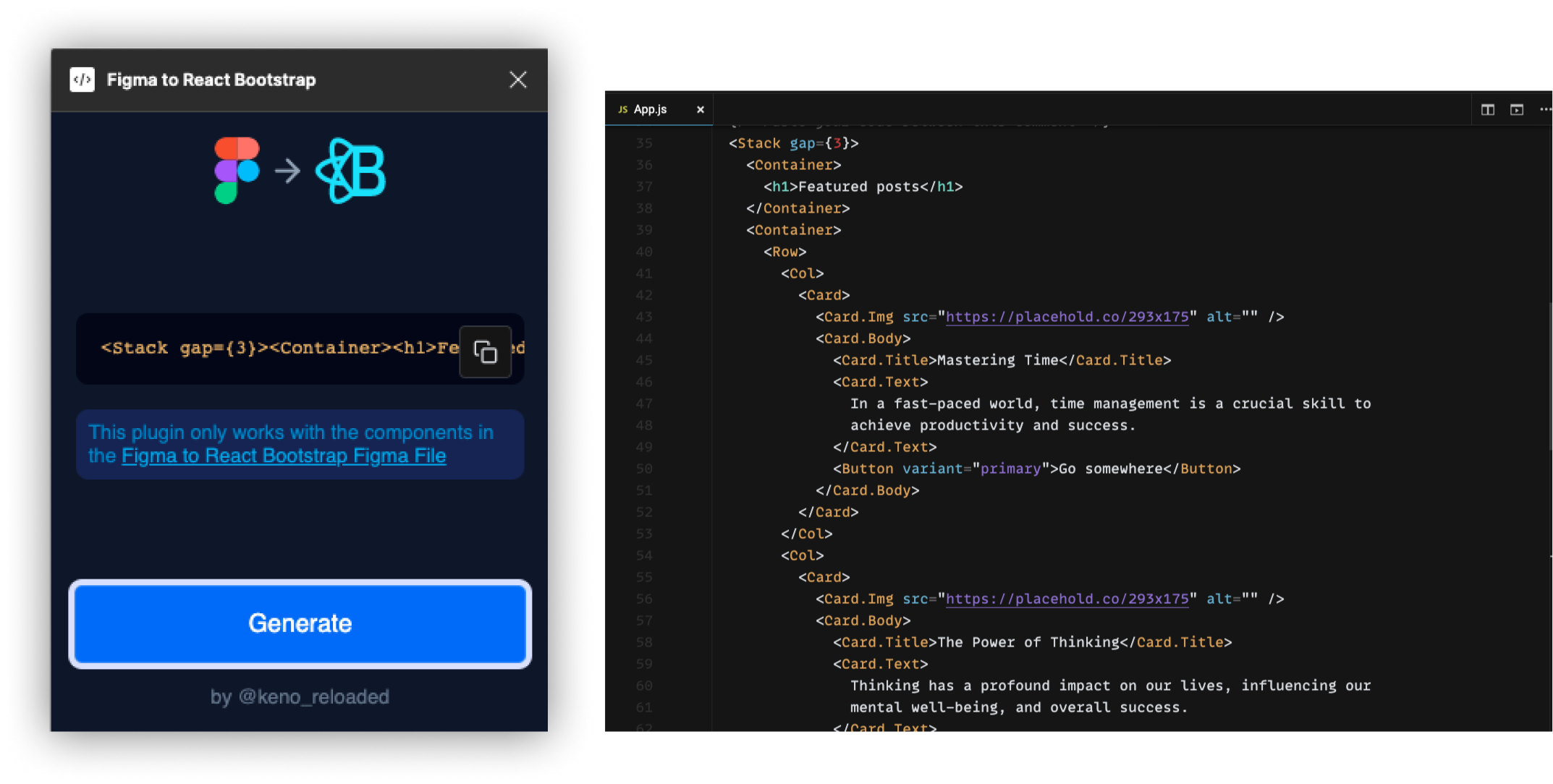Click the </Card> closing tag on line 52
The image size is (1553, 784).
(829, 512)
